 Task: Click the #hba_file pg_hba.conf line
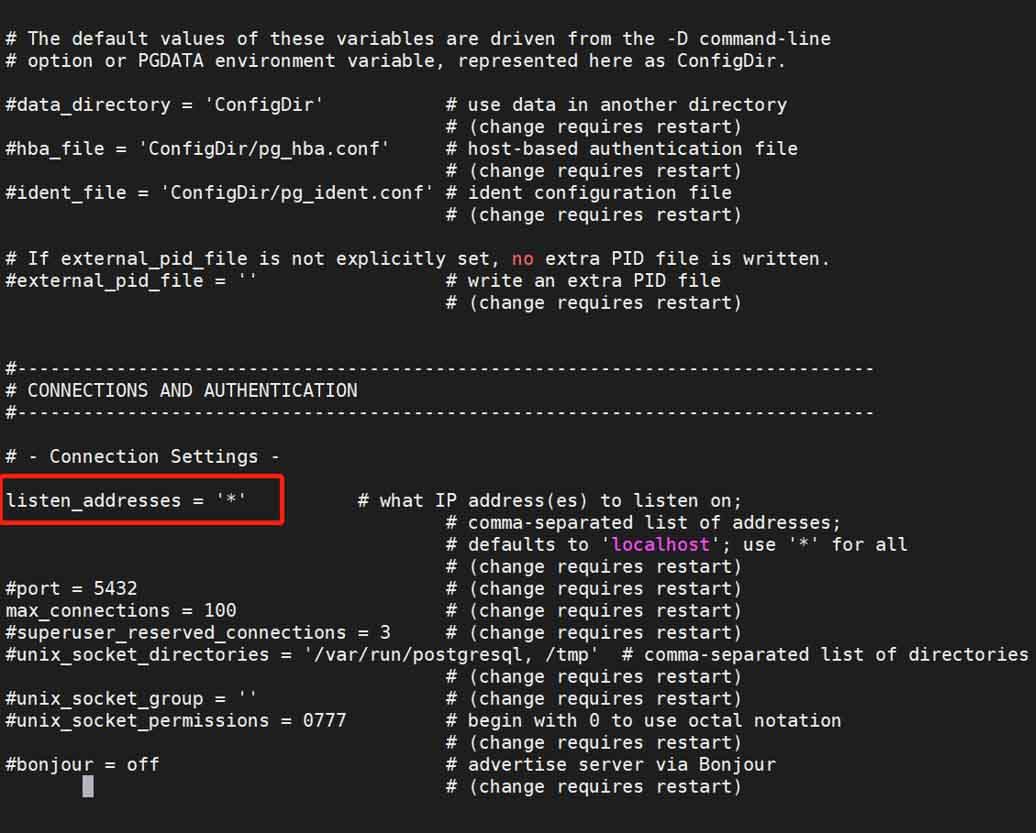(198, 149)
